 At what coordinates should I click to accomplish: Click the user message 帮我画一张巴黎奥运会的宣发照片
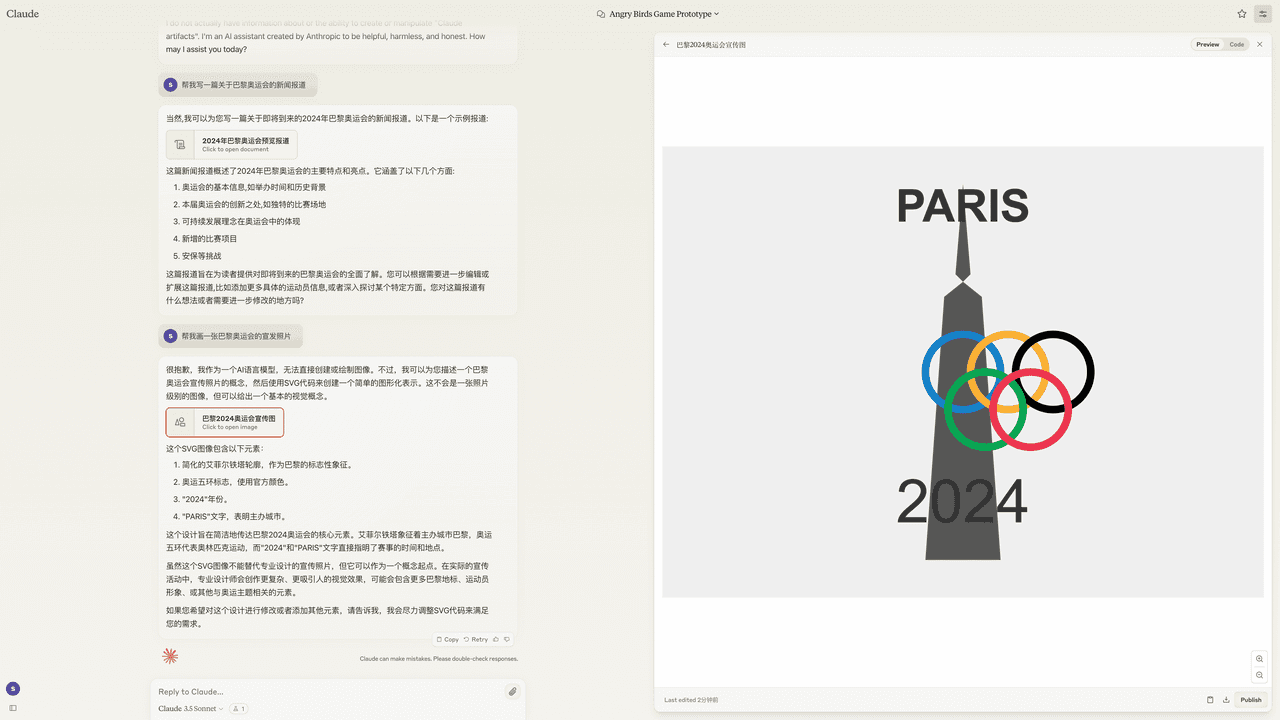coord(231,336)
